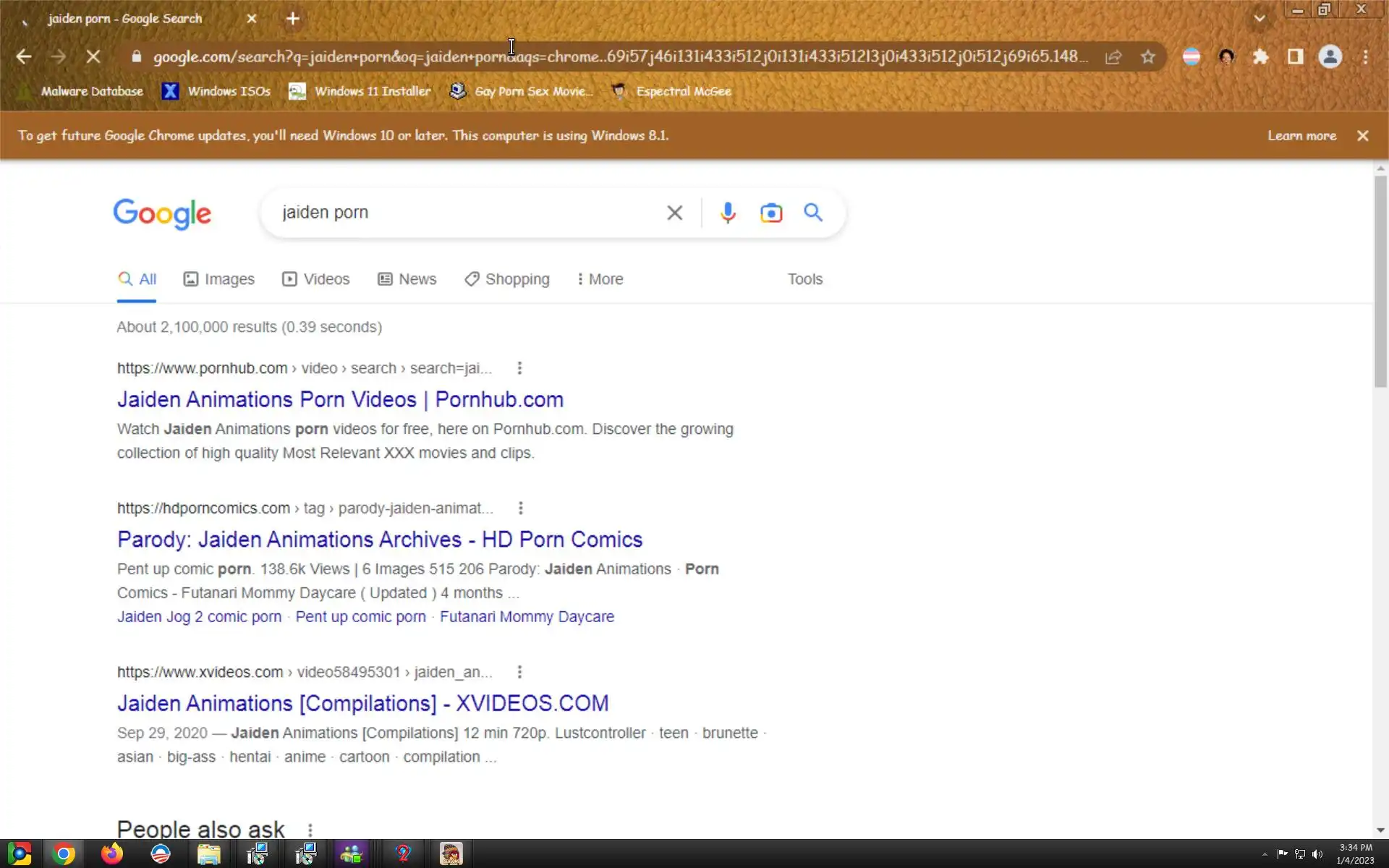Bookmark this page with the star icon
This screenshot has width=1389, height=868.
tap(1148, 56)
